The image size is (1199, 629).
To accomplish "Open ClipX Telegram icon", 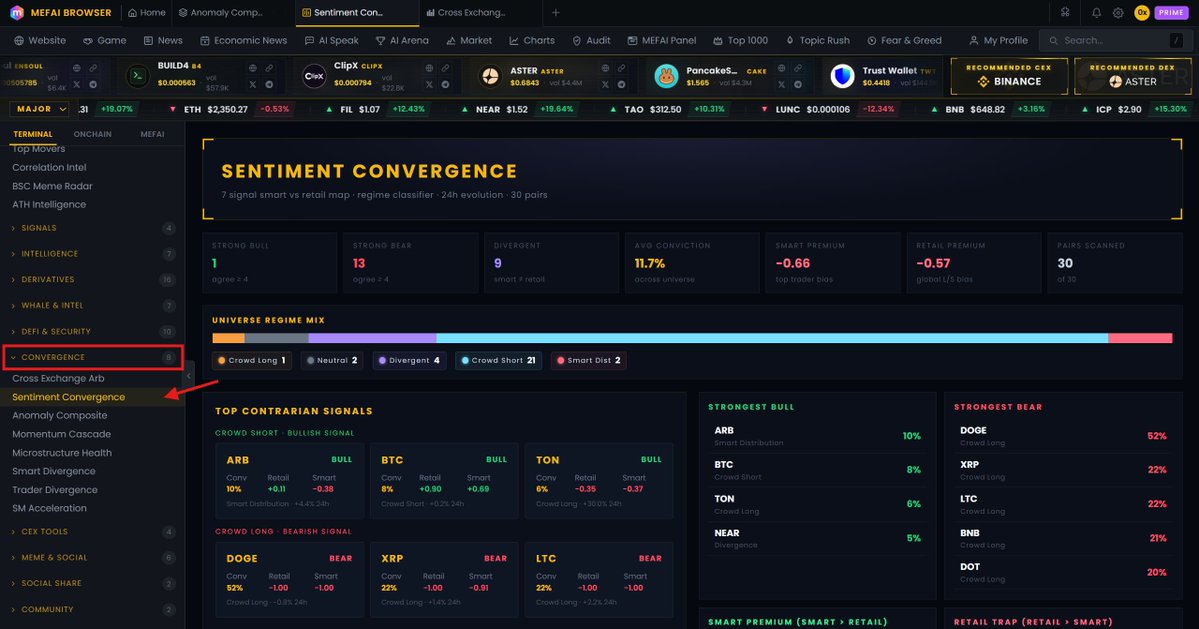I will (x=445, y=84).
